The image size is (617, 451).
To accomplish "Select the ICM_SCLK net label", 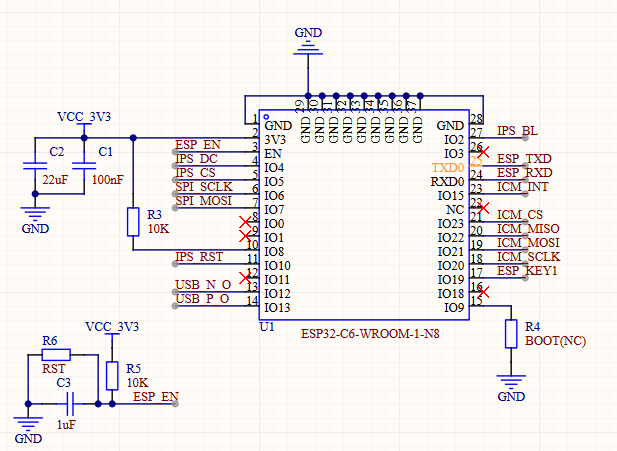I will tap(528, 257).
